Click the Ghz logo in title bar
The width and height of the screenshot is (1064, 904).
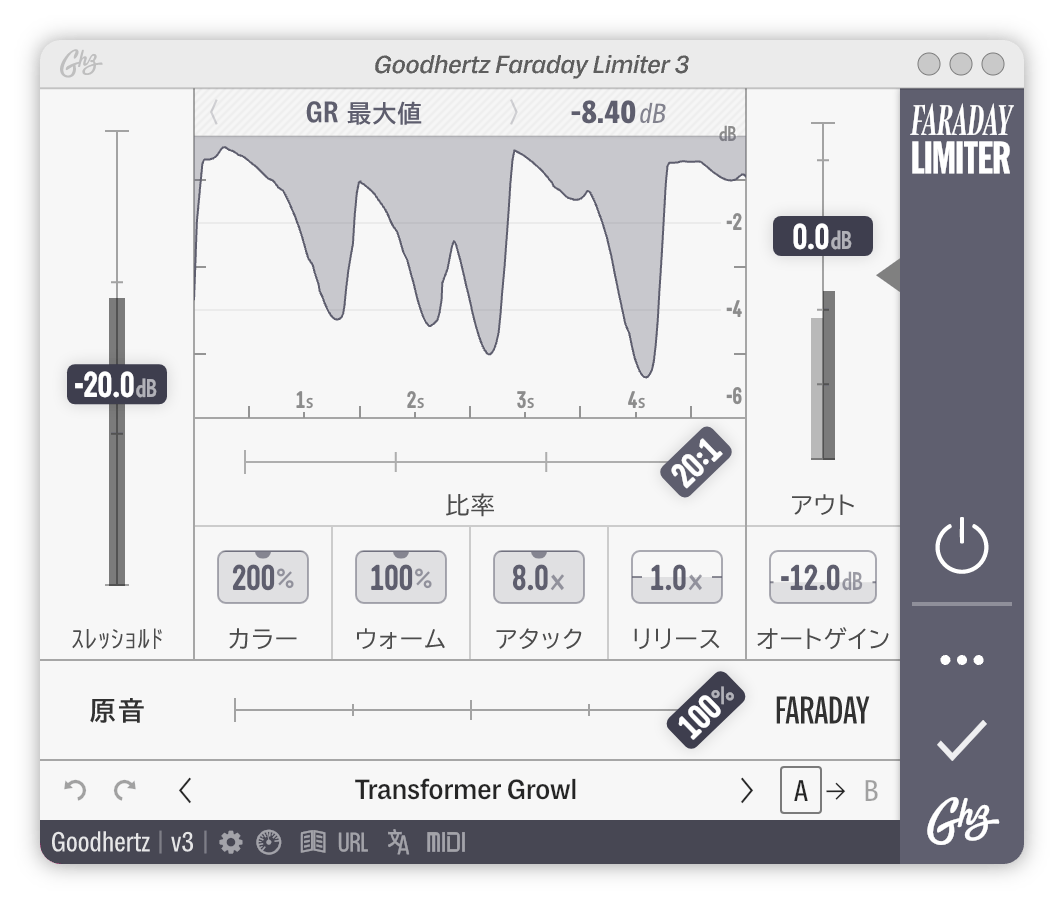80,64
